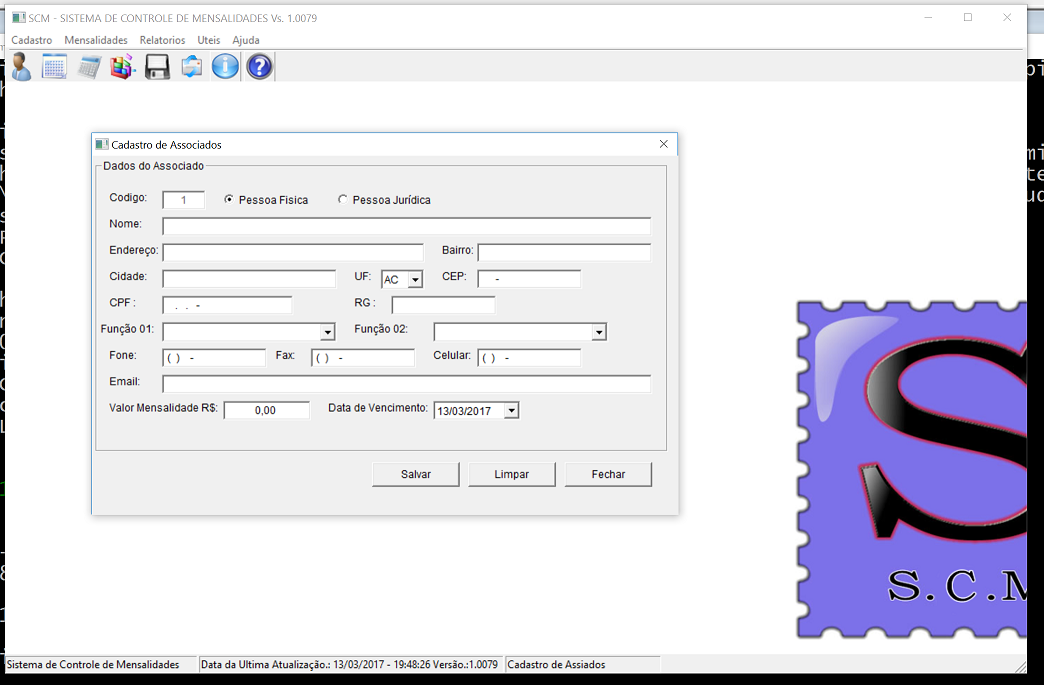The image size is (1044, 685).
Task: Select the Pessoa Jurídica radio button
Action: click(x=343, y=200)
